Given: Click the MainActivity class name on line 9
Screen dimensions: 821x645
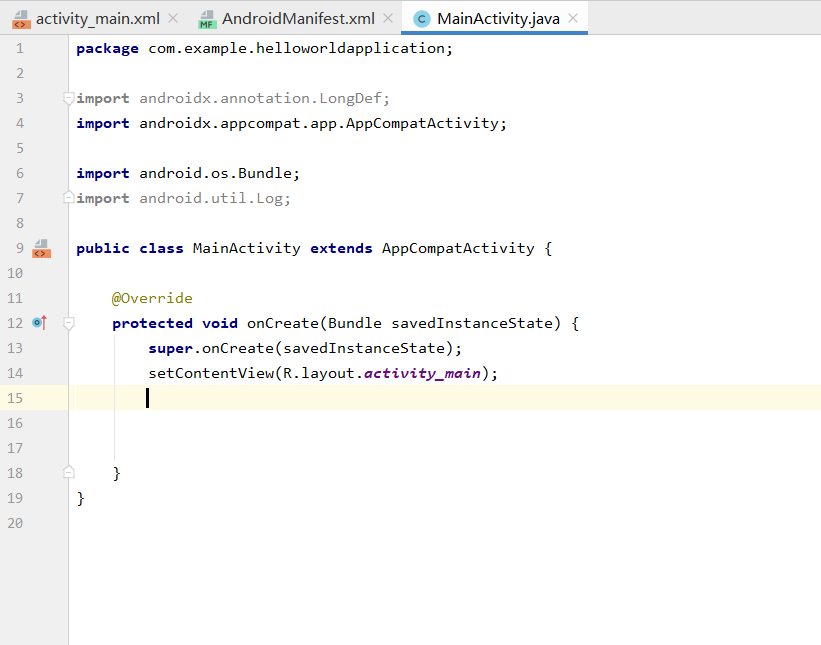Looking at the screenshot, I should [x=247, y=248].
